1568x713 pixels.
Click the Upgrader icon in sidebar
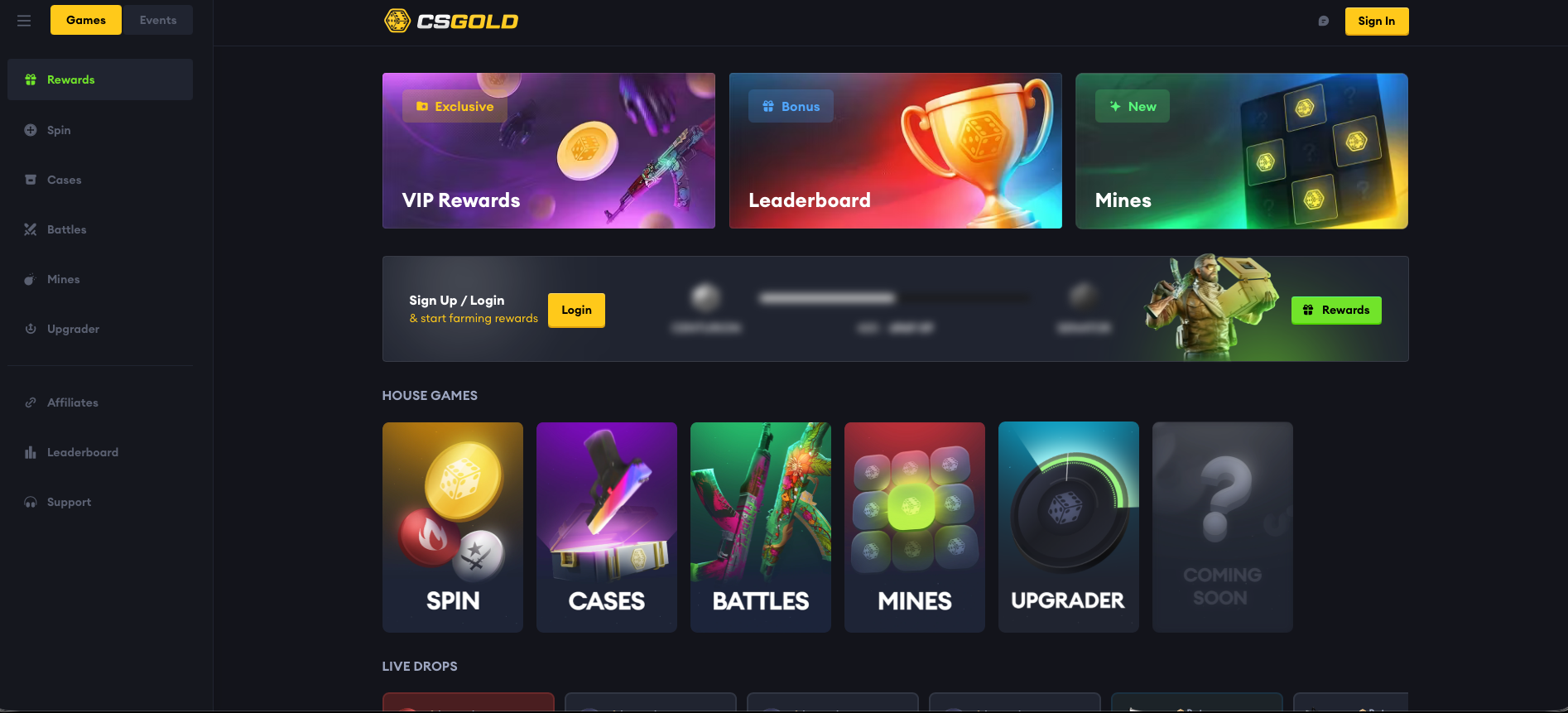(x=31, y=329)
